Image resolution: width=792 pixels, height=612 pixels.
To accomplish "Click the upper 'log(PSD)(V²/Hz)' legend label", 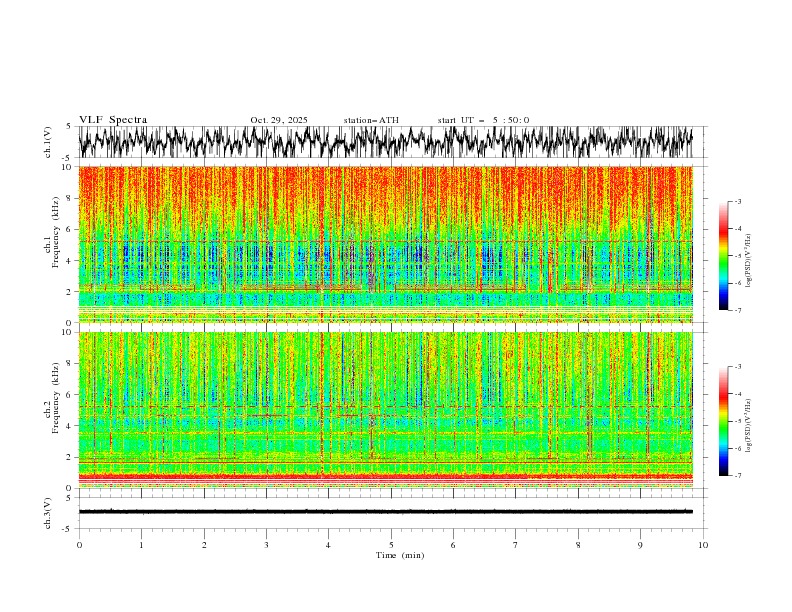I will point(749,261).
